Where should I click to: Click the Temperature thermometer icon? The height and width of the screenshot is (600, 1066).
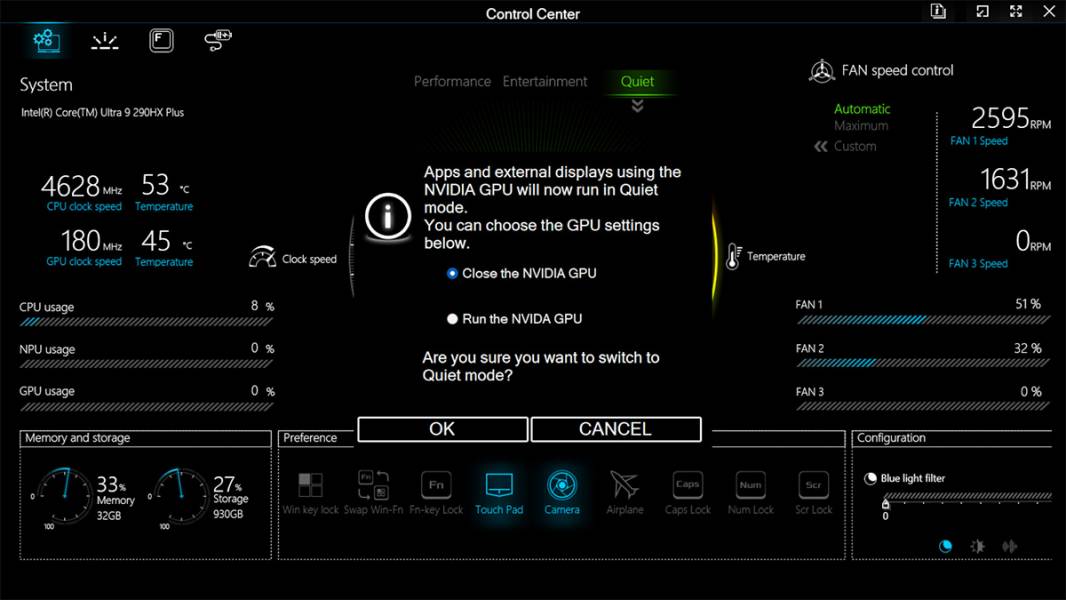click(734, 256)
